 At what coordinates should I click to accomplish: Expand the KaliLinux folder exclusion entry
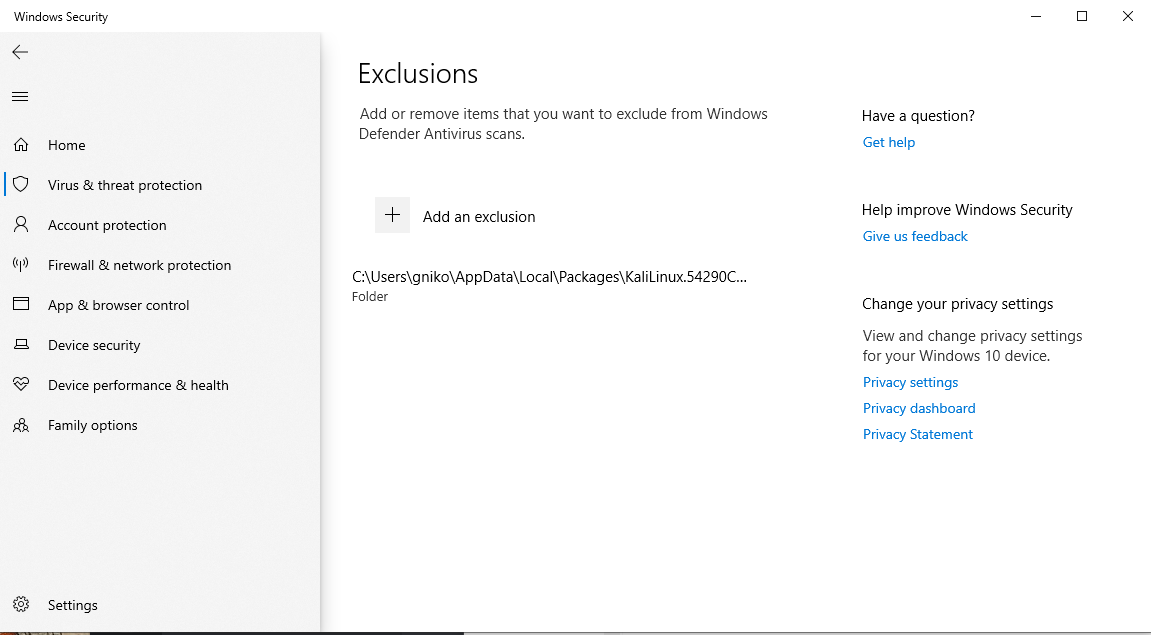[x=549, y=286]
